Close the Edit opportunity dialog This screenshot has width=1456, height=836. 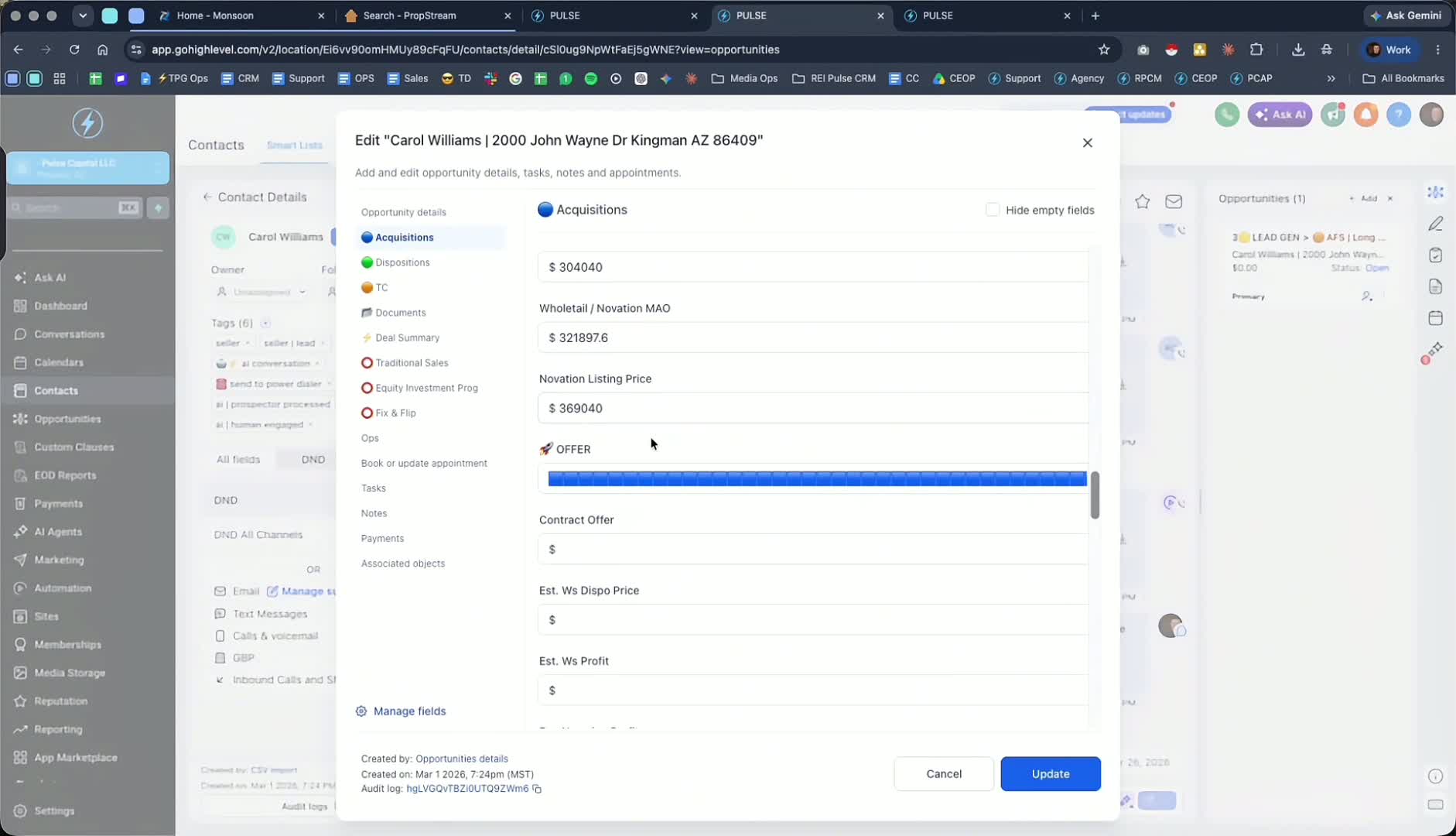(x=1087, y=142)
